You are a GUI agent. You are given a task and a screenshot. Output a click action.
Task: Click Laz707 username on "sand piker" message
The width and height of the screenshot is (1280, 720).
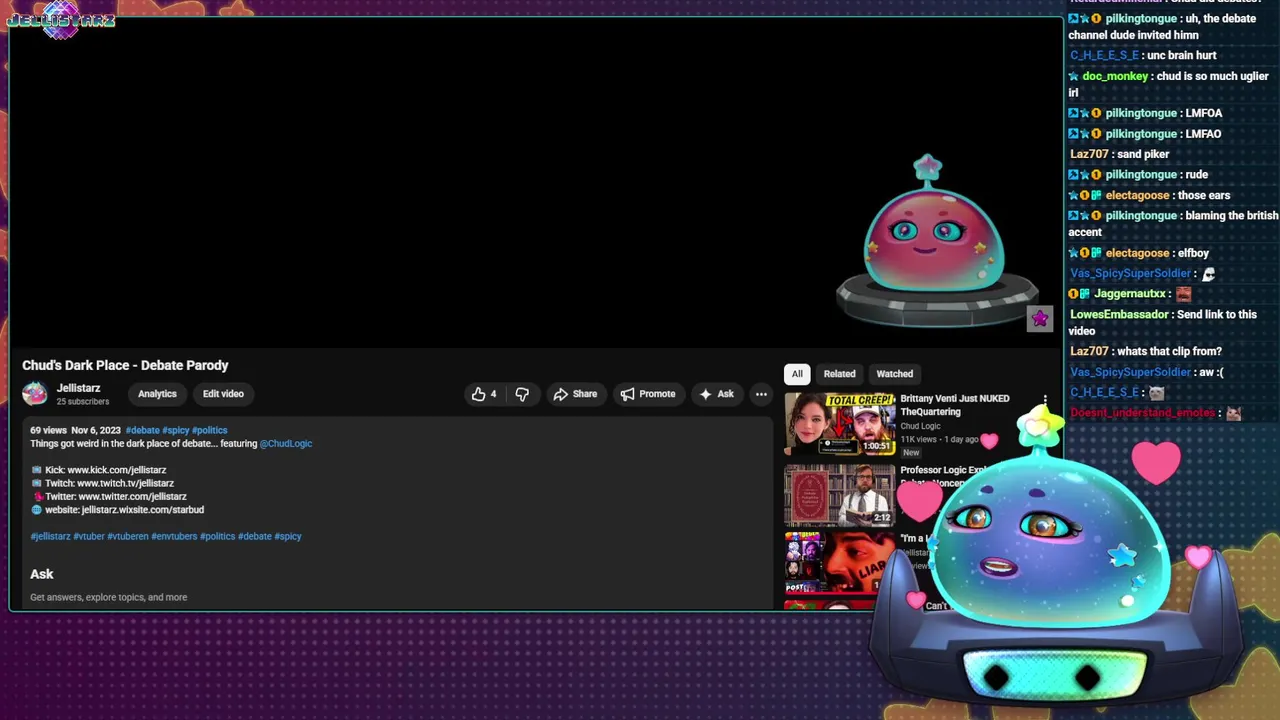click(x=1089, y=154)
